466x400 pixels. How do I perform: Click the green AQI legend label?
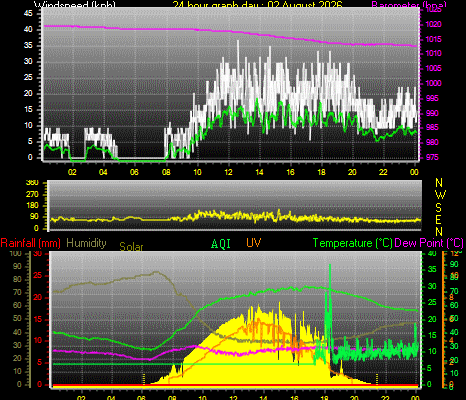(x=221, y=244)
